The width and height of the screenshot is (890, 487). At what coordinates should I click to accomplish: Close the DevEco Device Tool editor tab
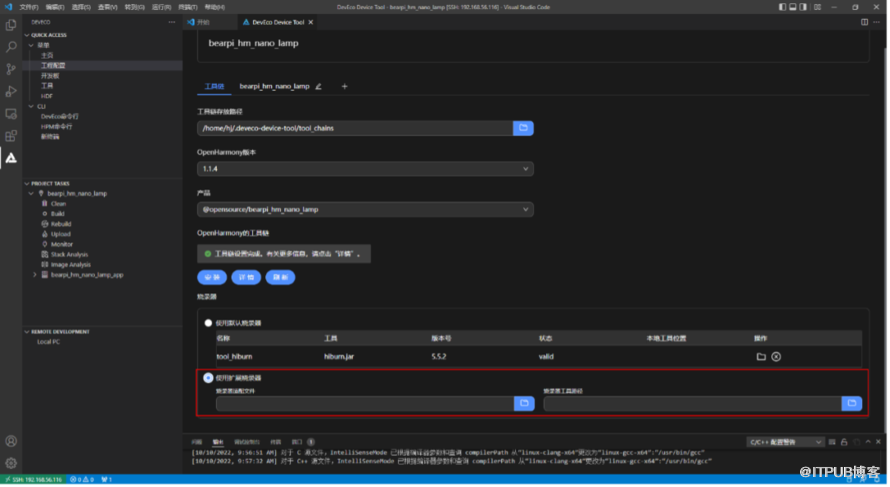(311, 22)
